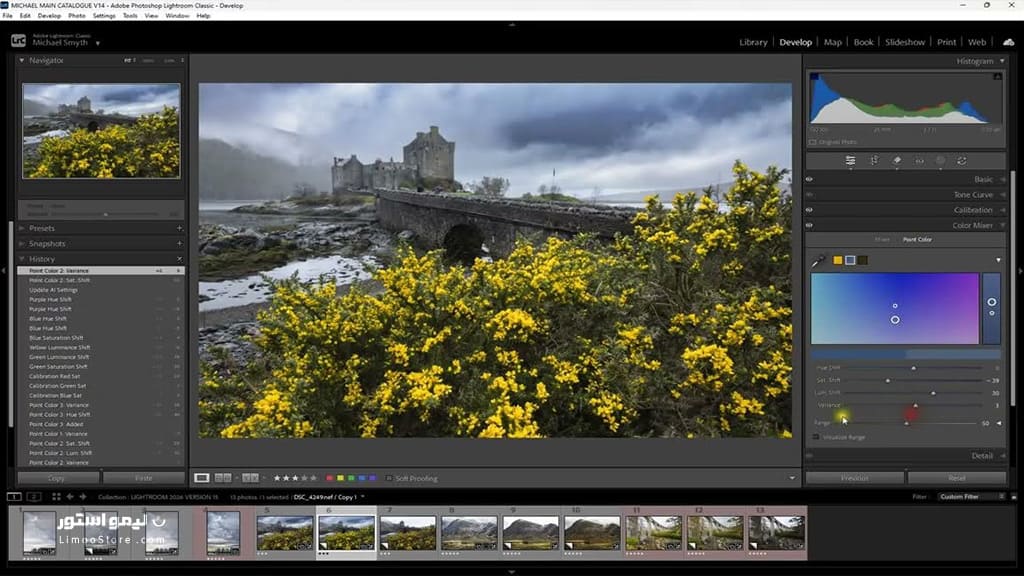The height and width of the screenshot is (576, 1024).
Task: Open the Map module
Action: tap(833, 42)
